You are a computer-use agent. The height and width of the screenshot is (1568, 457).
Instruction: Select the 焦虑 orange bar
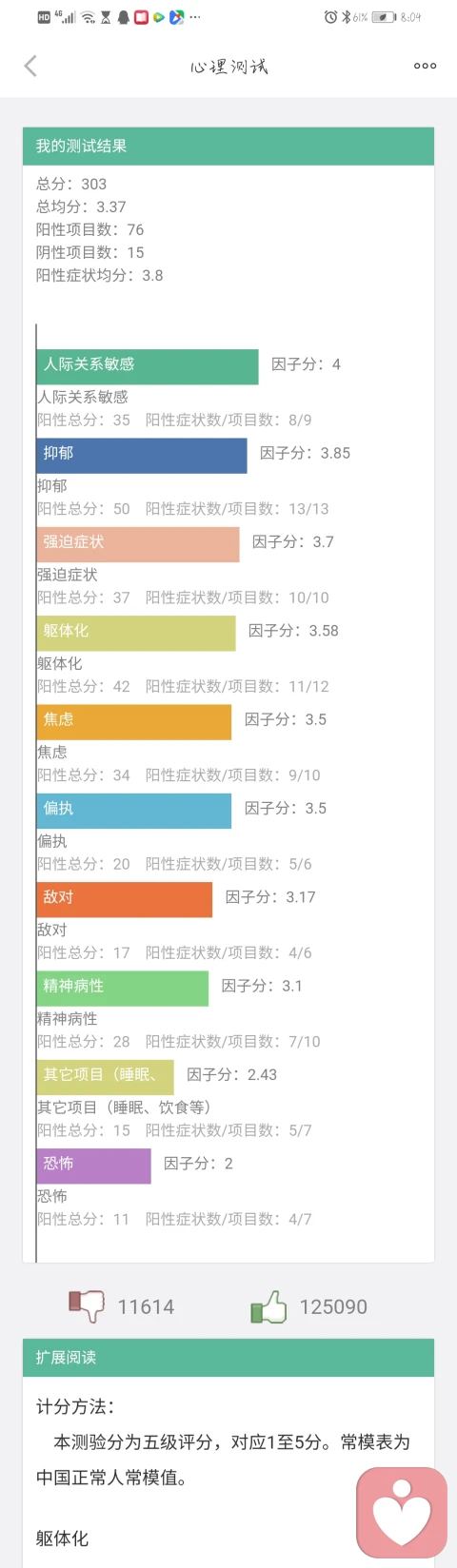pos(134,722)
